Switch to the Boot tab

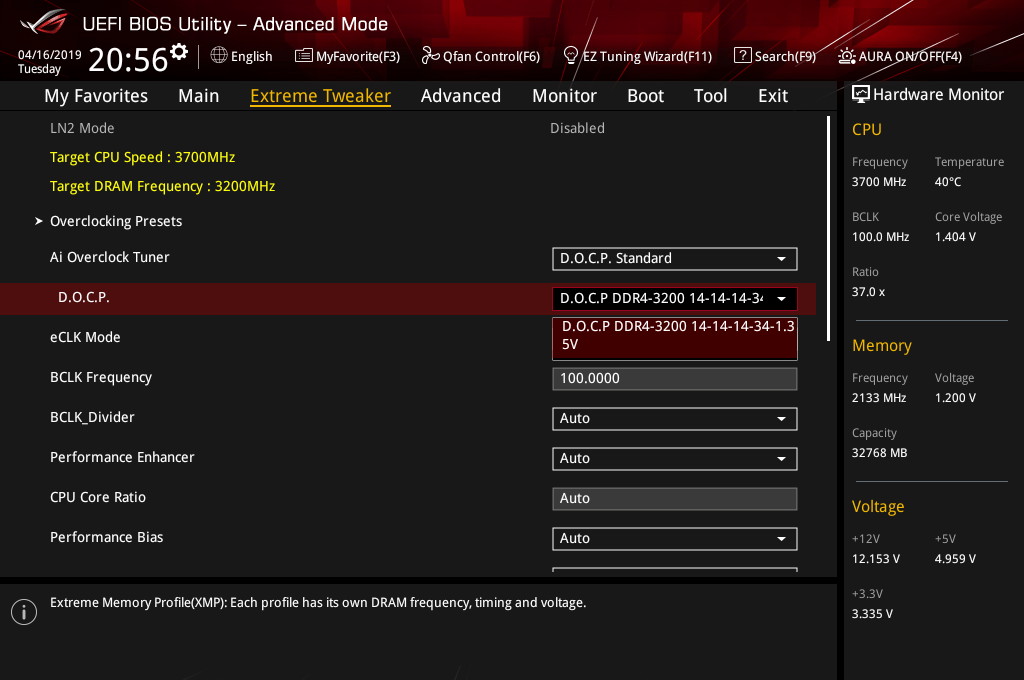[x=645, y=96]
